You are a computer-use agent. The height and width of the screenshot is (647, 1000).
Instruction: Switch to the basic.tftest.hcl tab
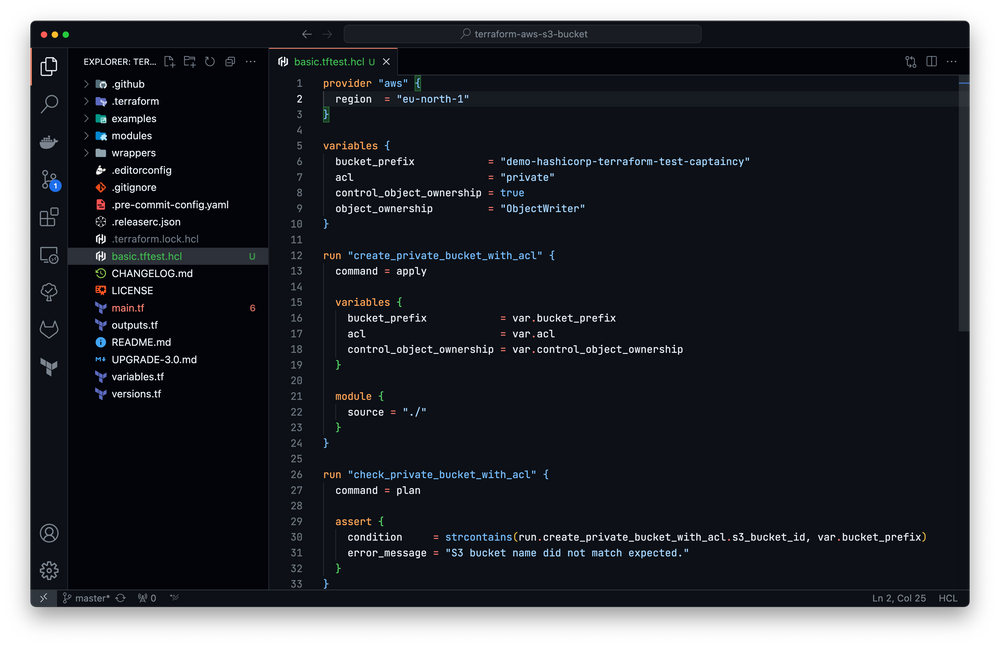click(329, 60)
